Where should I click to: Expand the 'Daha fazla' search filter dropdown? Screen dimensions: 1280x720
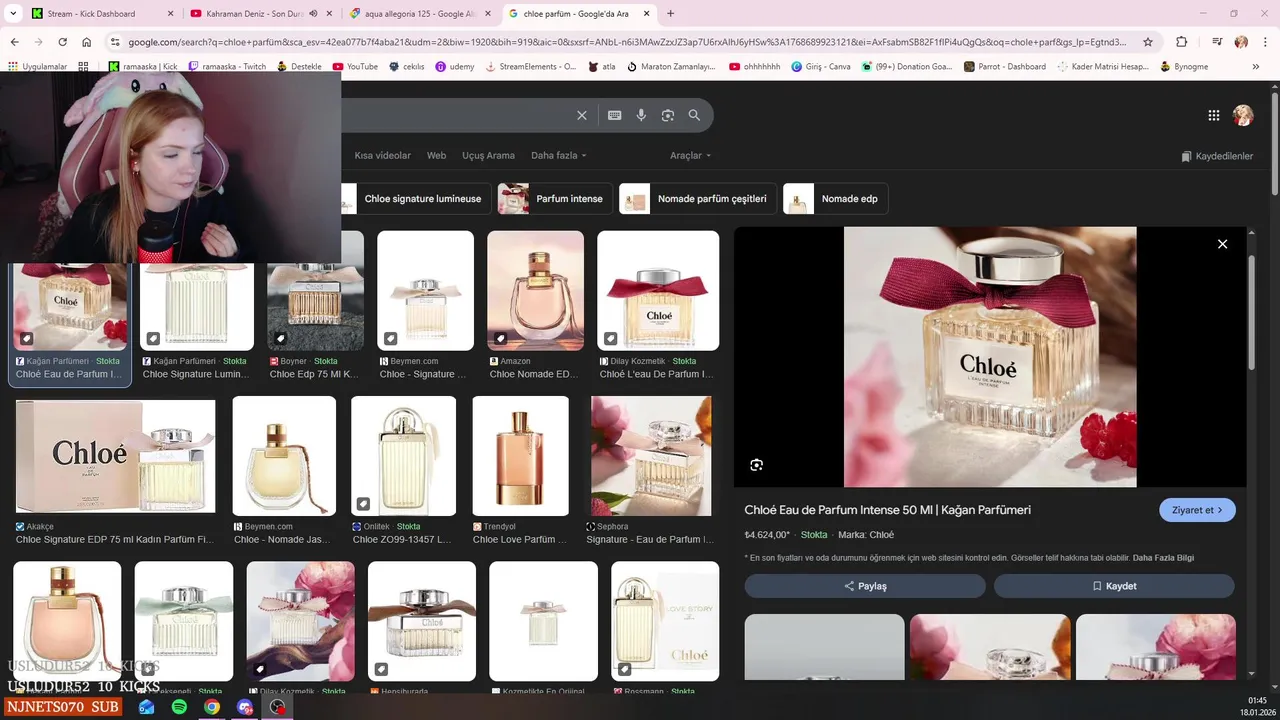(558, 156)
